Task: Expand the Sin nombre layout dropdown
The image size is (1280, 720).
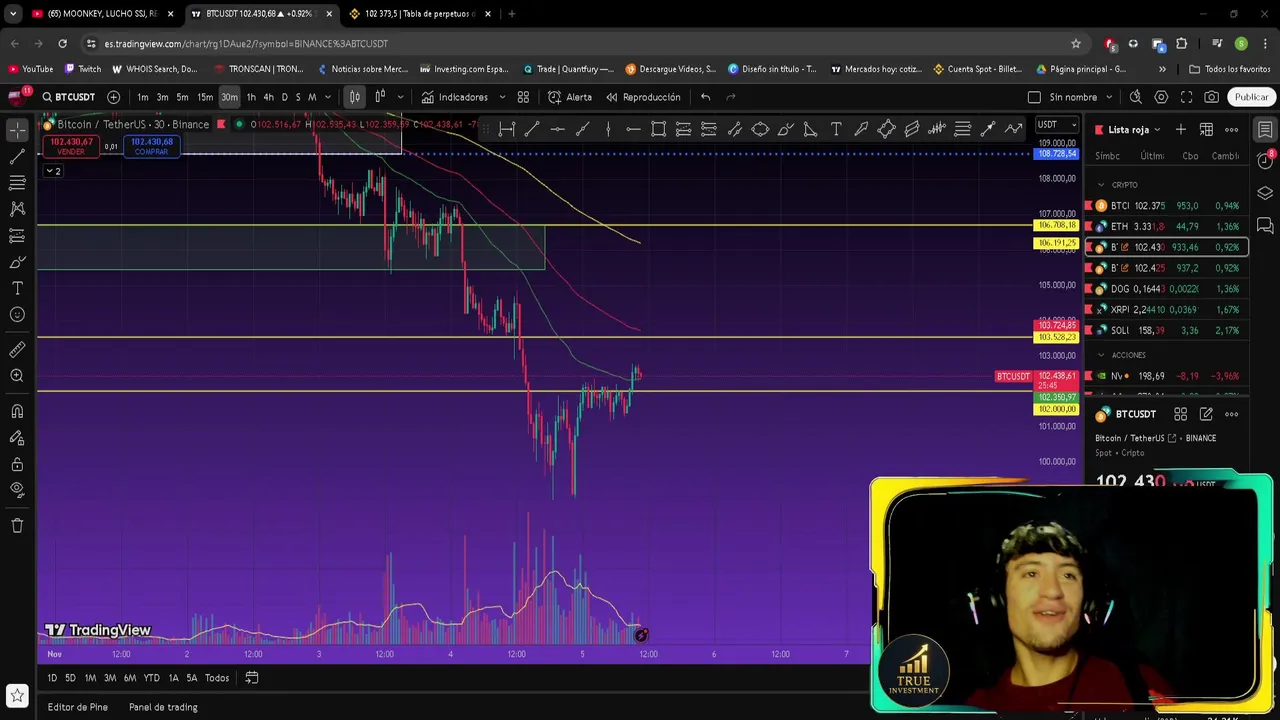Action: (1107, 97)
